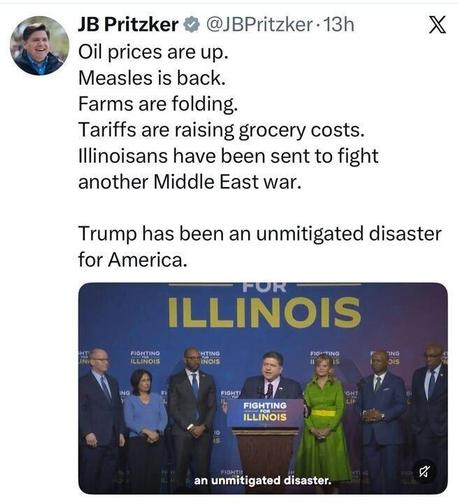Click the 'Oil prices are up.' line
This screenshot has height=503, width=458.
click(x=153, y=52)
